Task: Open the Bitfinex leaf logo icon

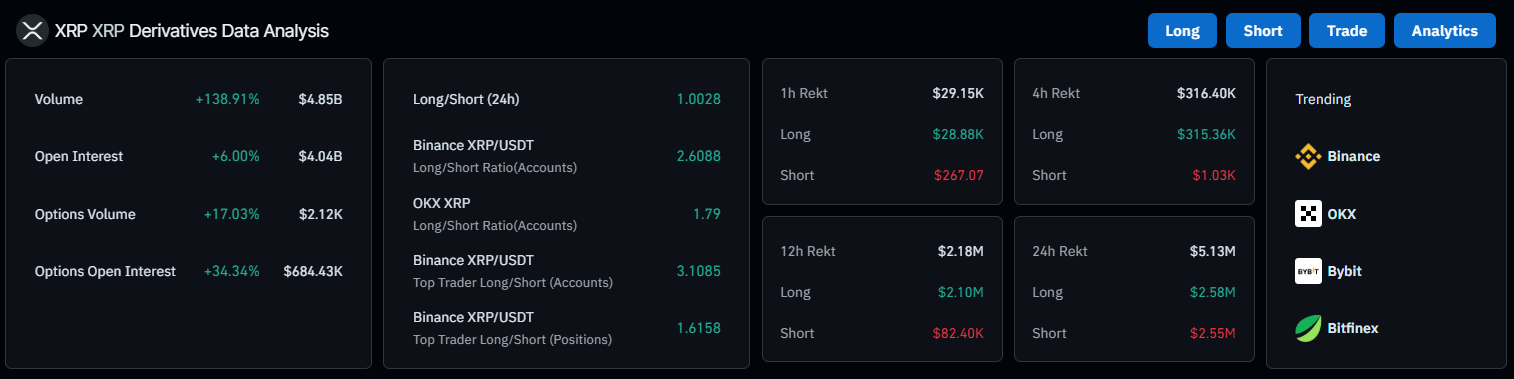Action: click(x=1308, y=328)
